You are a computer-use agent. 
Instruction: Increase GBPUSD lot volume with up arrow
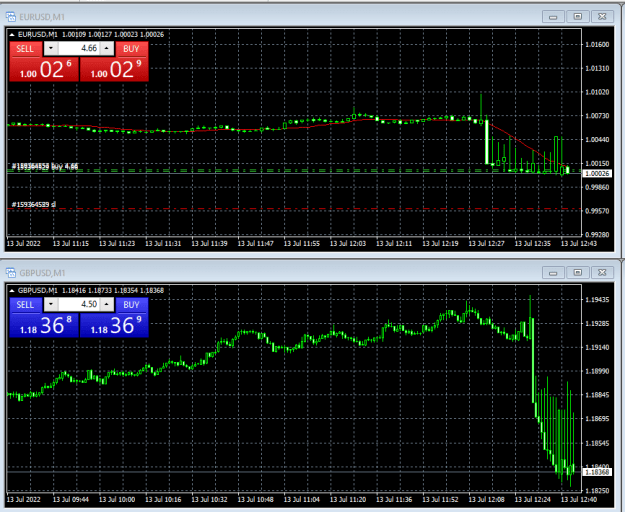pyautogui.click(x=107, y=305)
